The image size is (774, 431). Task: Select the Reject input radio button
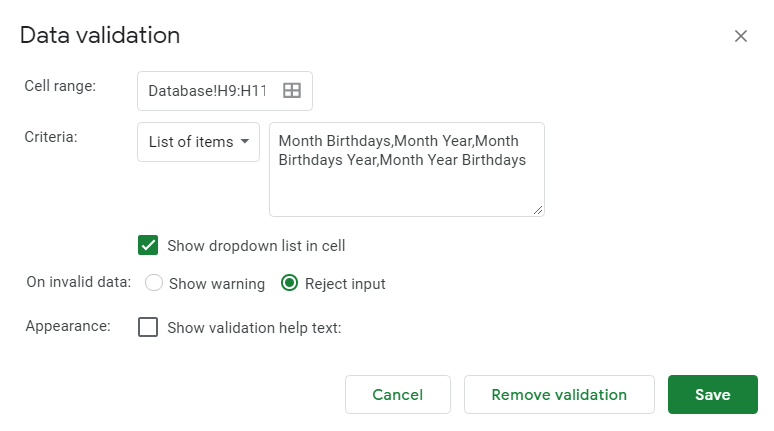[289, 283]
